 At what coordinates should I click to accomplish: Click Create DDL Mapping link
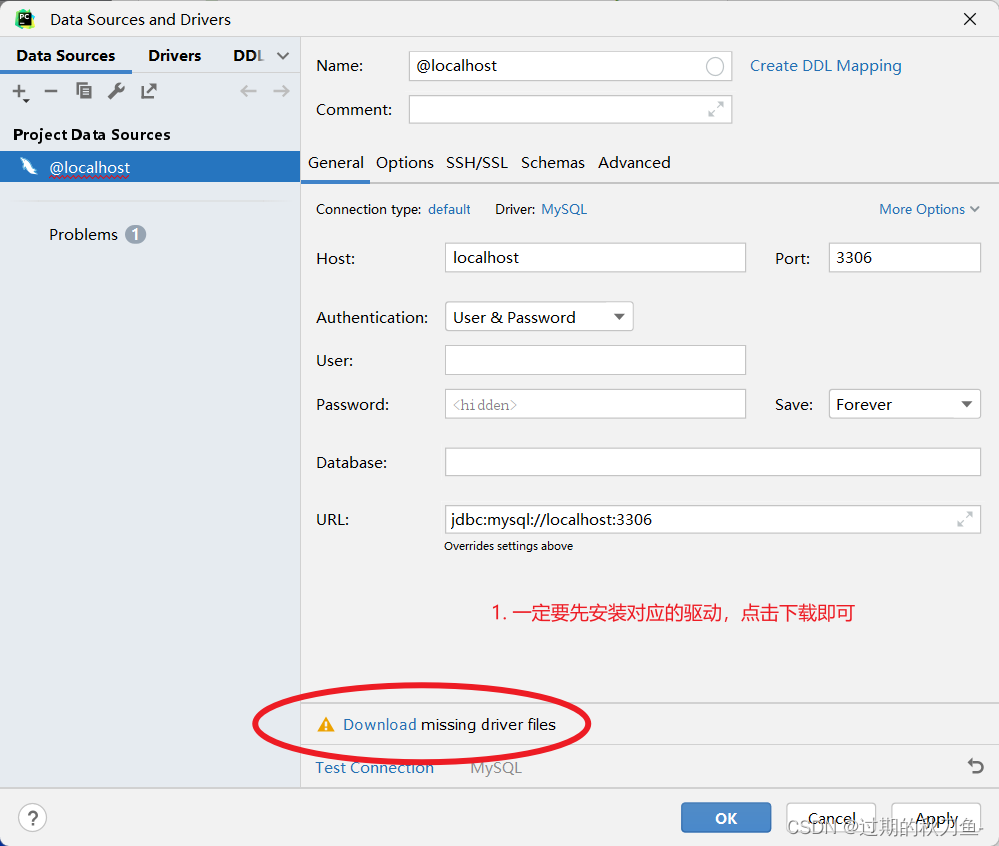click(826, 66)
